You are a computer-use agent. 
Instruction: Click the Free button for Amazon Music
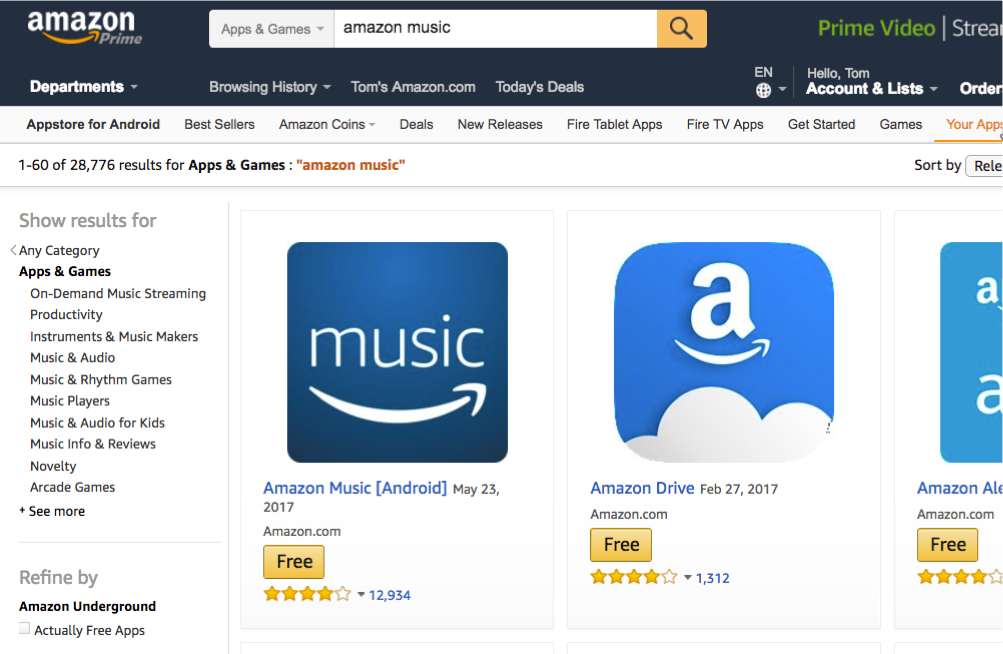click(293, 561)
